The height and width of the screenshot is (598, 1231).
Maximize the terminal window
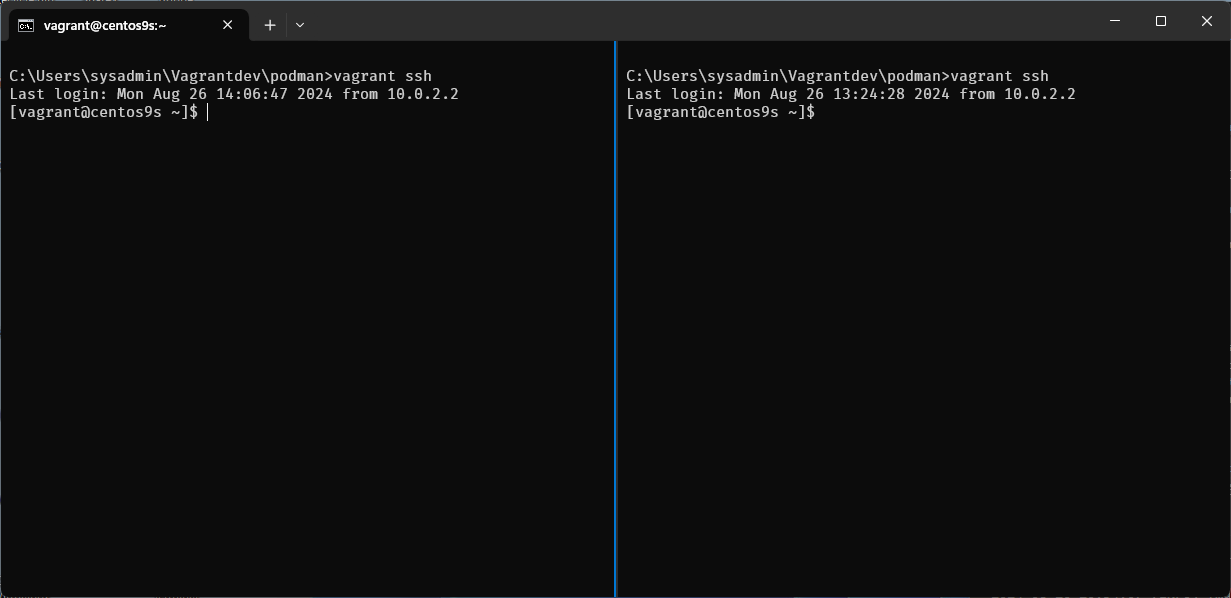pyautogui.click(x=1161, y=21)
